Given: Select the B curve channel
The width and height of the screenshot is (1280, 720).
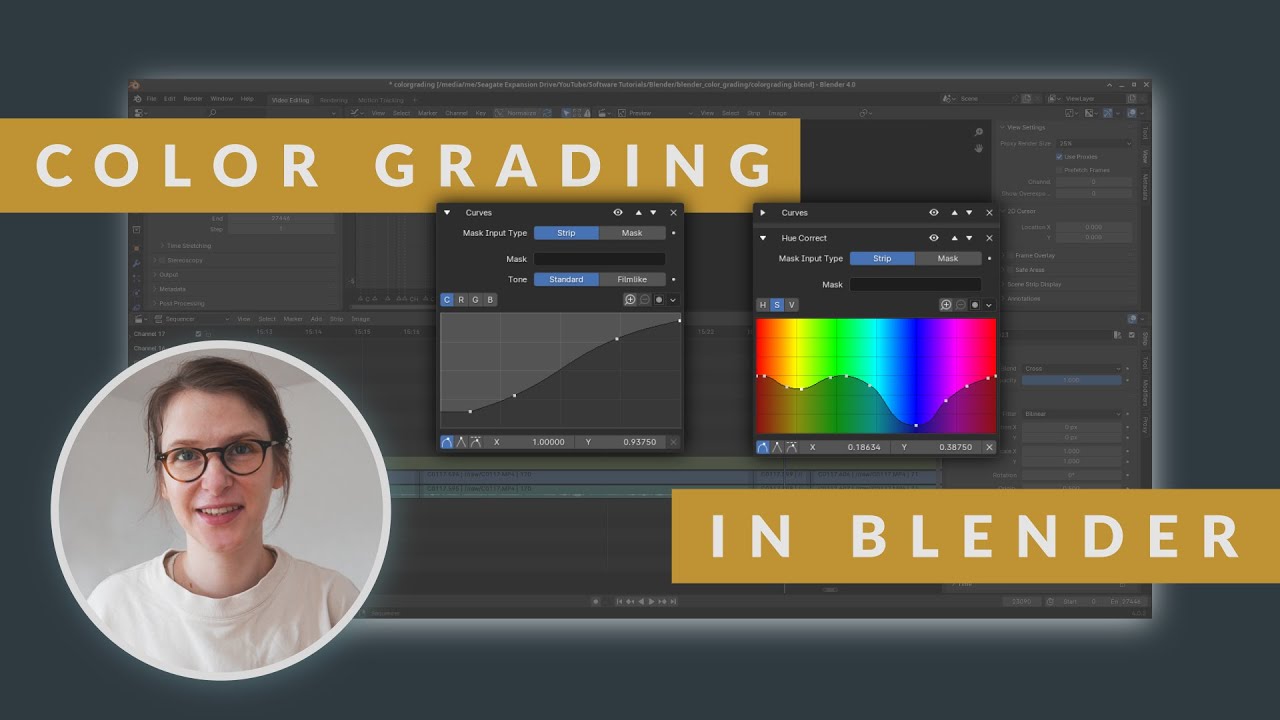Looking at the screenshot, I should click(490, 300).
